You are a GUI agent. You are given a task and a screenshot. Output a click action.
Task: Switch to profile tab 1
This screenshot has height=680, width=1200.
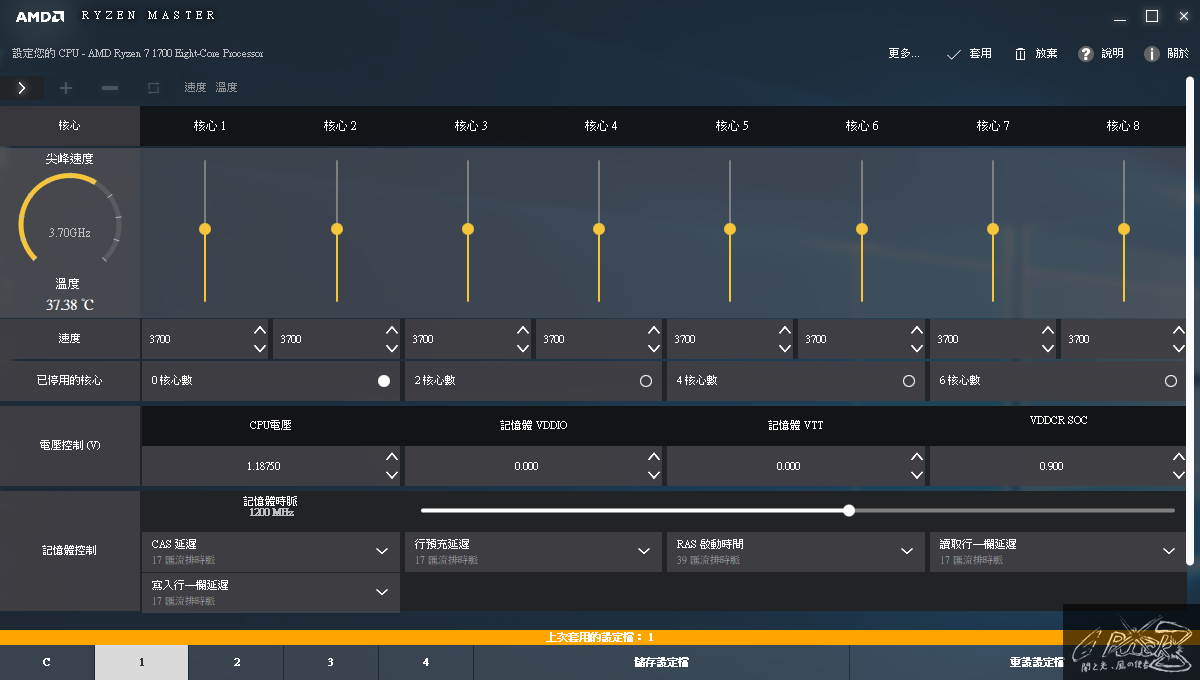[141, 662]
